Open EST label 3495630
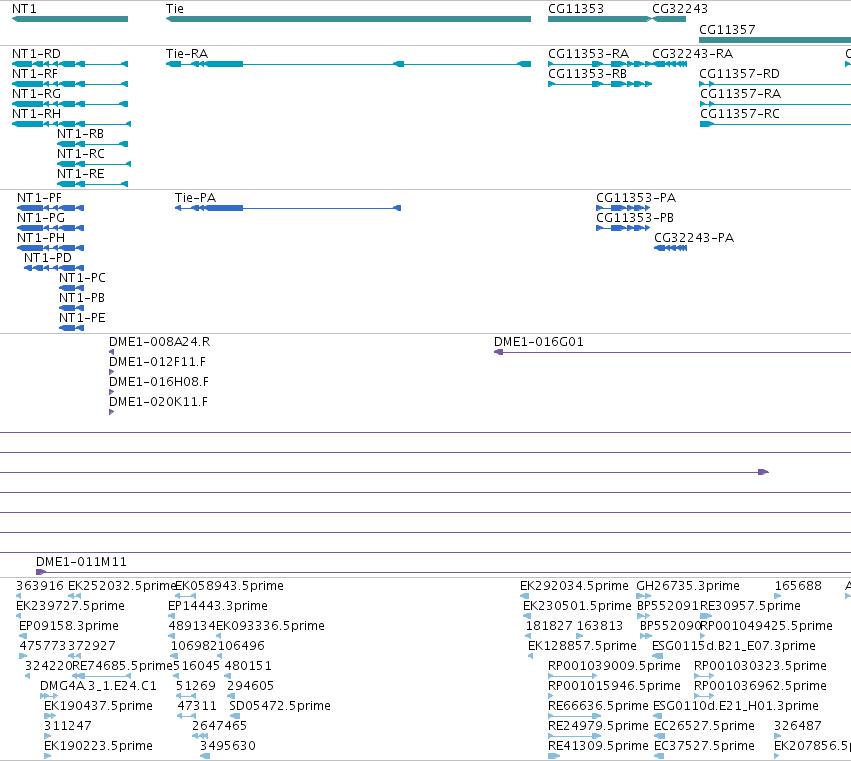This screenshot has height=761, width=851. (x=228, y=746)
